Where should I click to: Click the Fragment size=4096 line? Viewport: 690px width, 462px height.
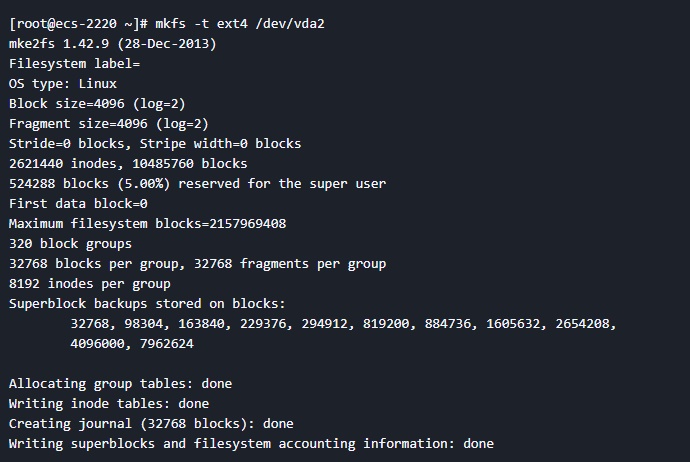coord(109,124)
